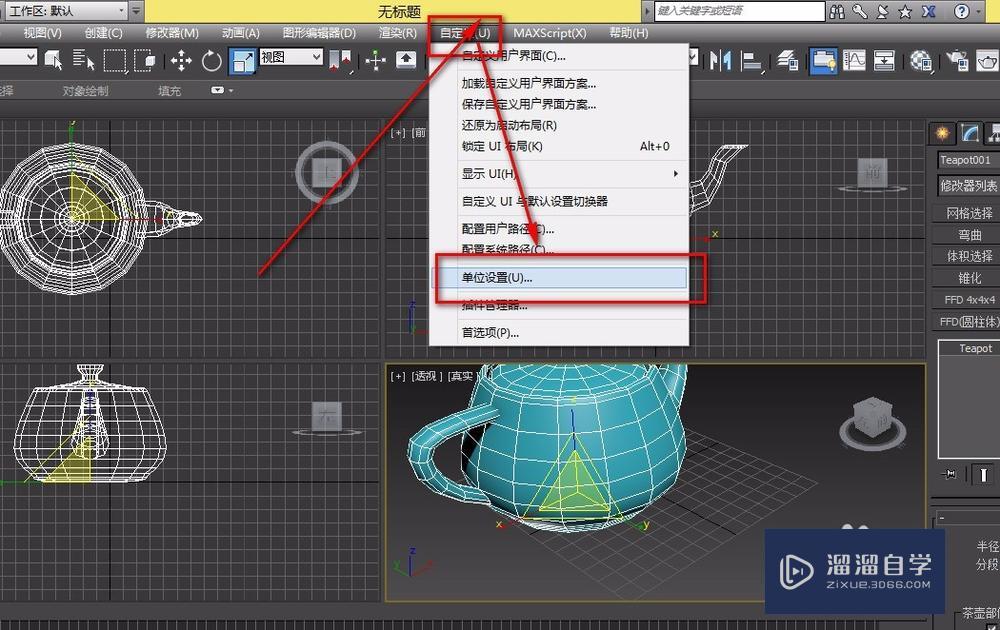The height and width of the screenshot is (630, 1000).
Task: Open the 修改器列表 modifier list dropdown
Action: point(968,186)
